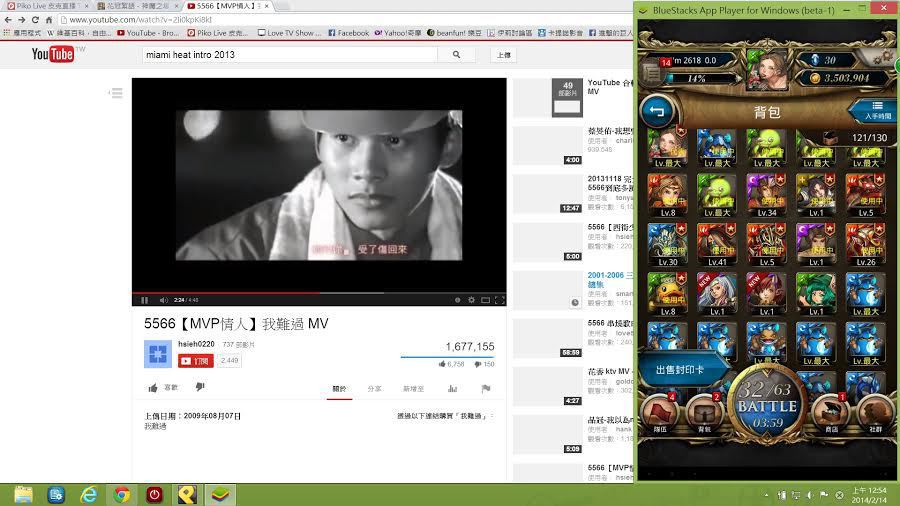Screen dimensions: 900x506
Task: Click Chrome back arrow
Action: pyautogui.click(x=8, y=20)
